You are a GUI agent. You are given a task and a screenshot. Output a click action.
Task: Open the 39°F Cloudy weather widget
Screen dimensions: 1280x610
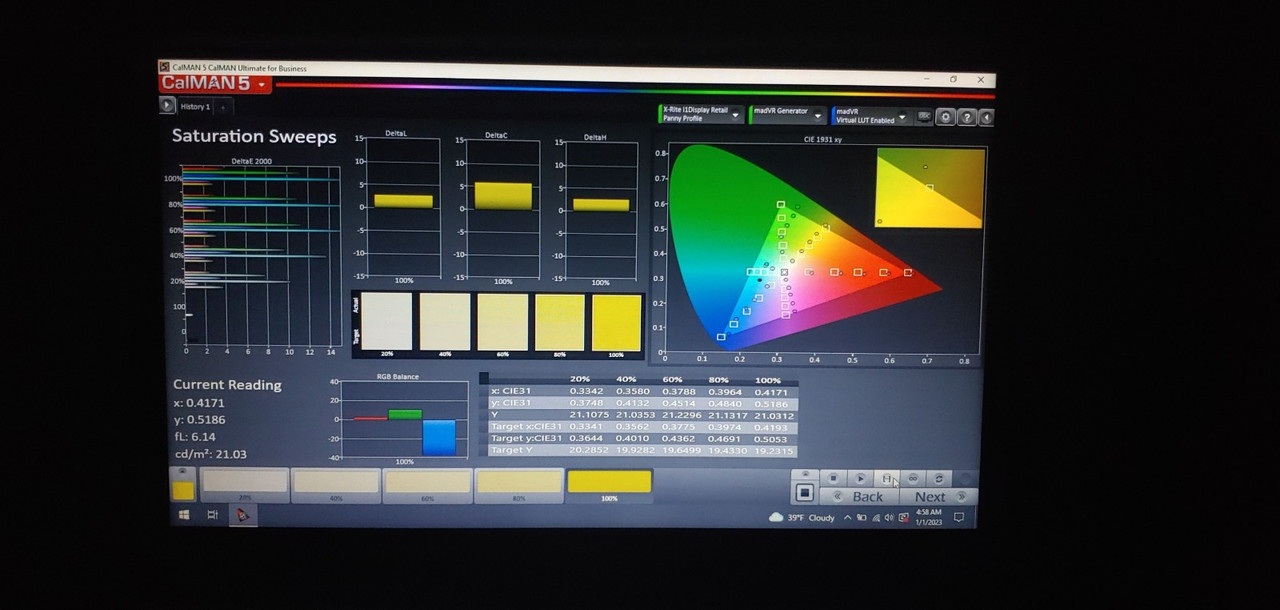coord(802,517)
